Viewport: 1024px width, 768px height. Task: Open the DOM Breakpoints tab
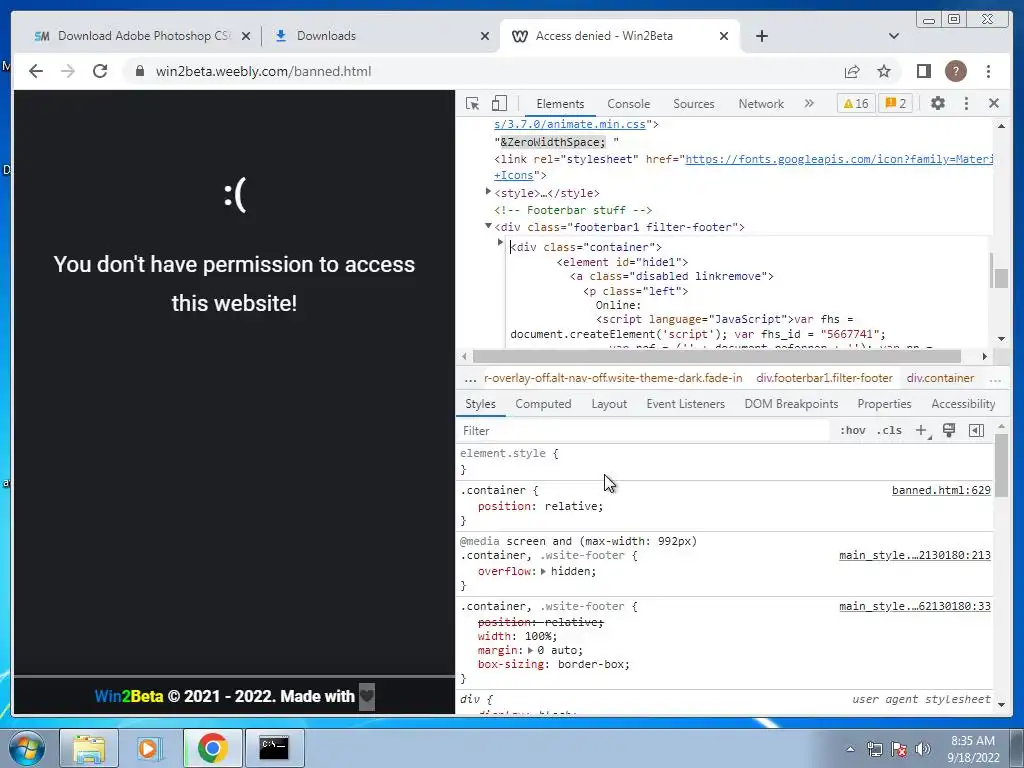pyautogui.click(x=792, y=404)
